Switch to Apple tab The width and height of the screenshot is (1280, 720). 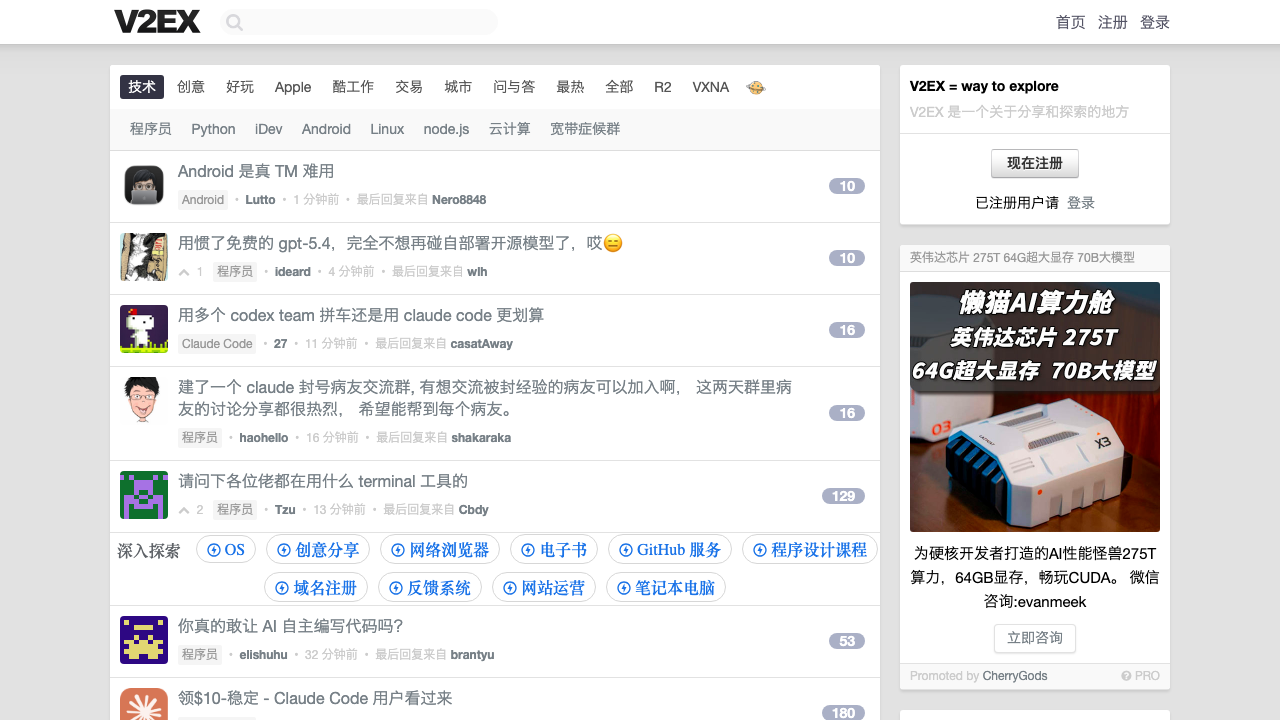[x=293, y=87]
